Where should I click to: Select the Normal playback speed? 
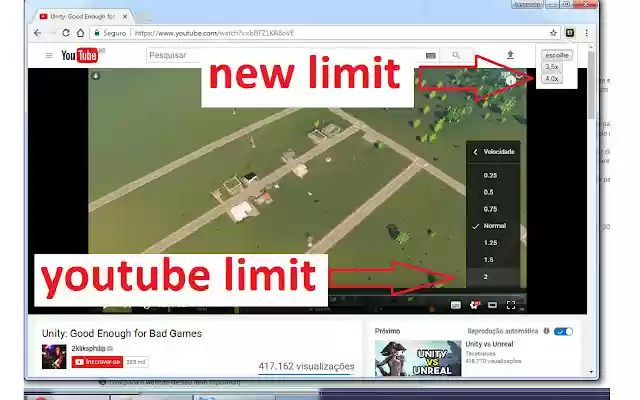(x=493, y=226)
